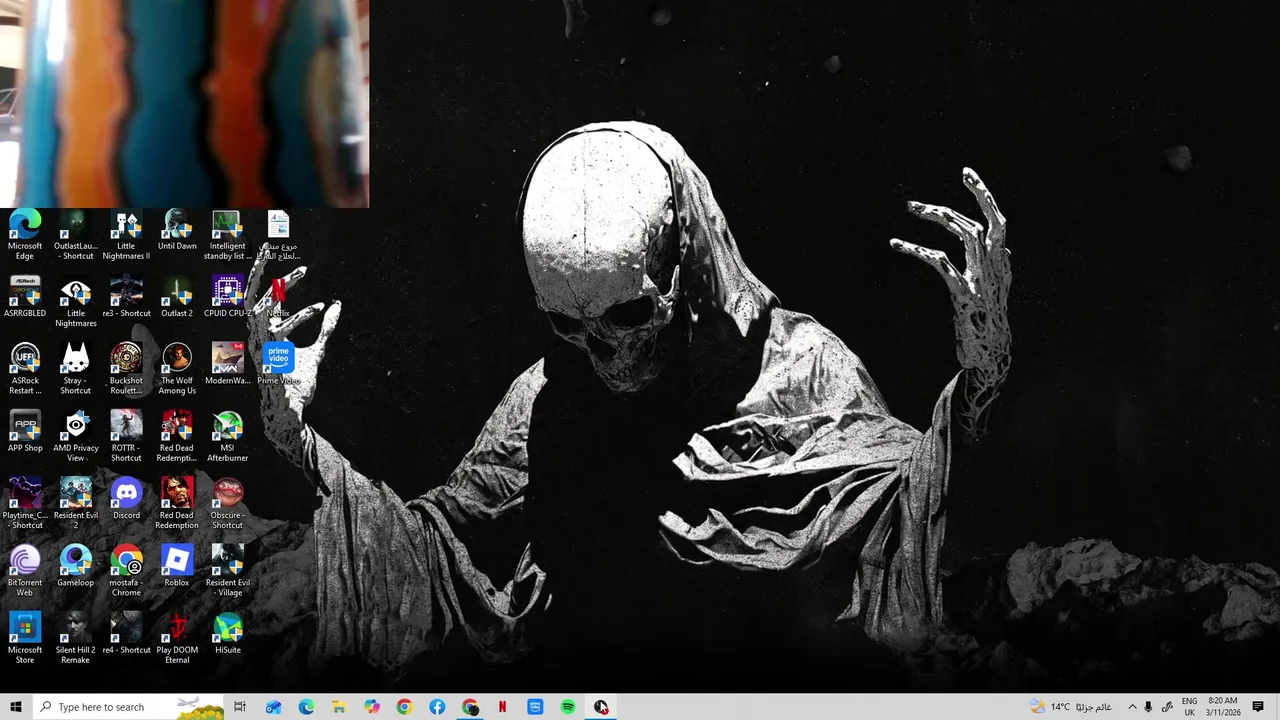Switch the ENG UK input language
The height and width of the screenshot is (720, 1280).
click(x=1189, y=707)
